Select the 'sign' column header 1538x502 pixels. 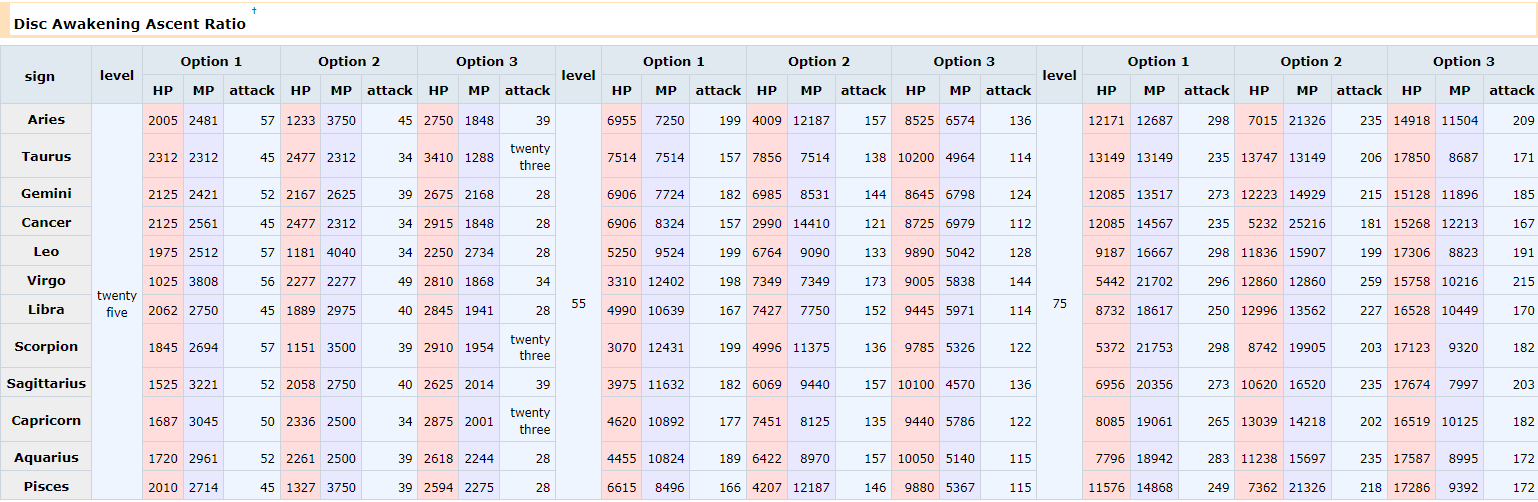[46, 76]
